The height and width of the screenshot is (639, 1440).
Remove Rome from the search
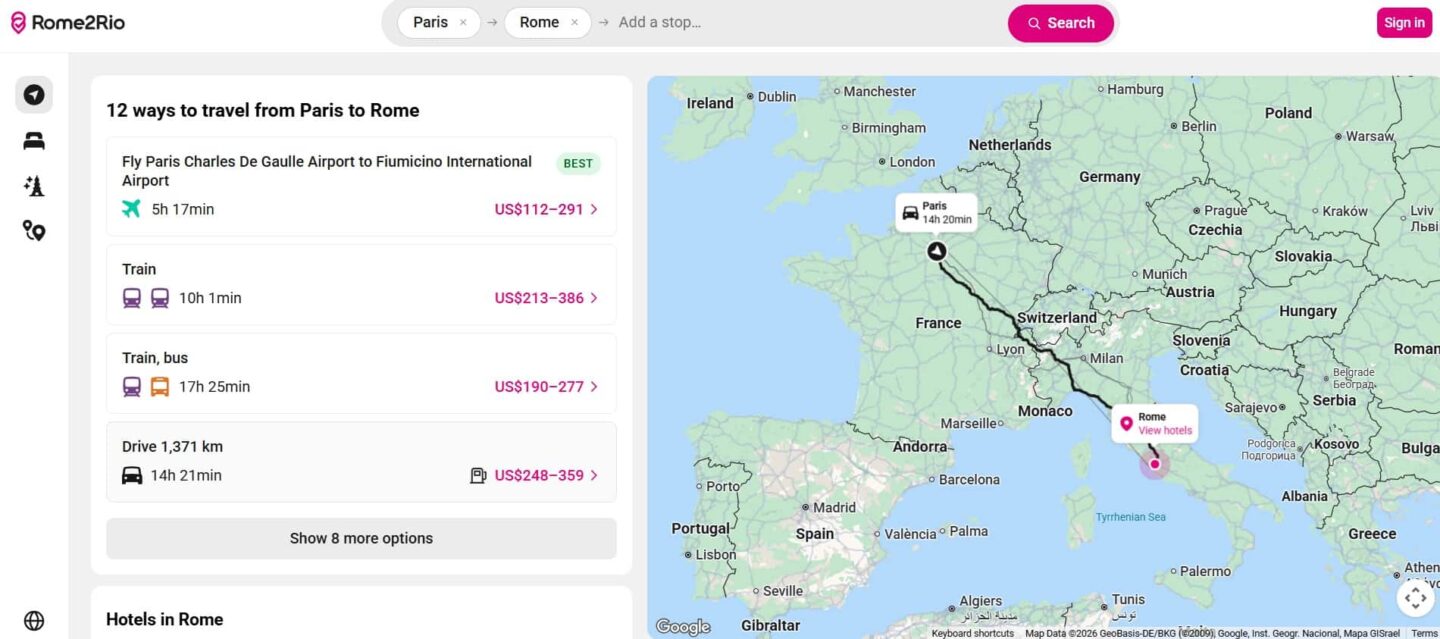click(574, 22)
